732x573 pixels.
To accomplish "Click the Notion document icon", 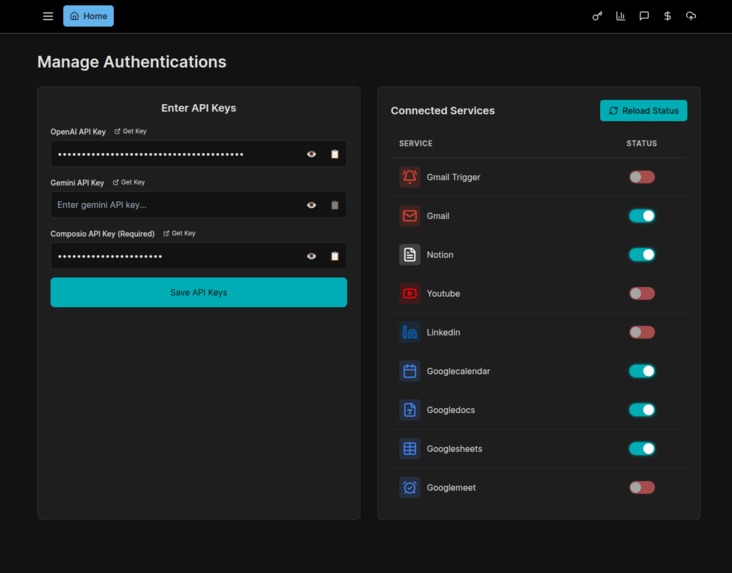I will [409, 255].
